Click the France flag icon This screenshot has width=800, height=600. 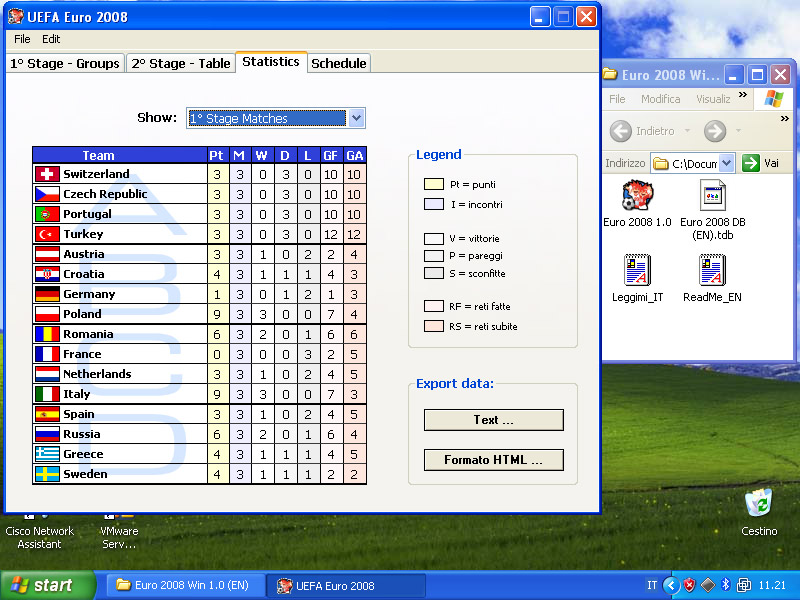click(47, 354)
